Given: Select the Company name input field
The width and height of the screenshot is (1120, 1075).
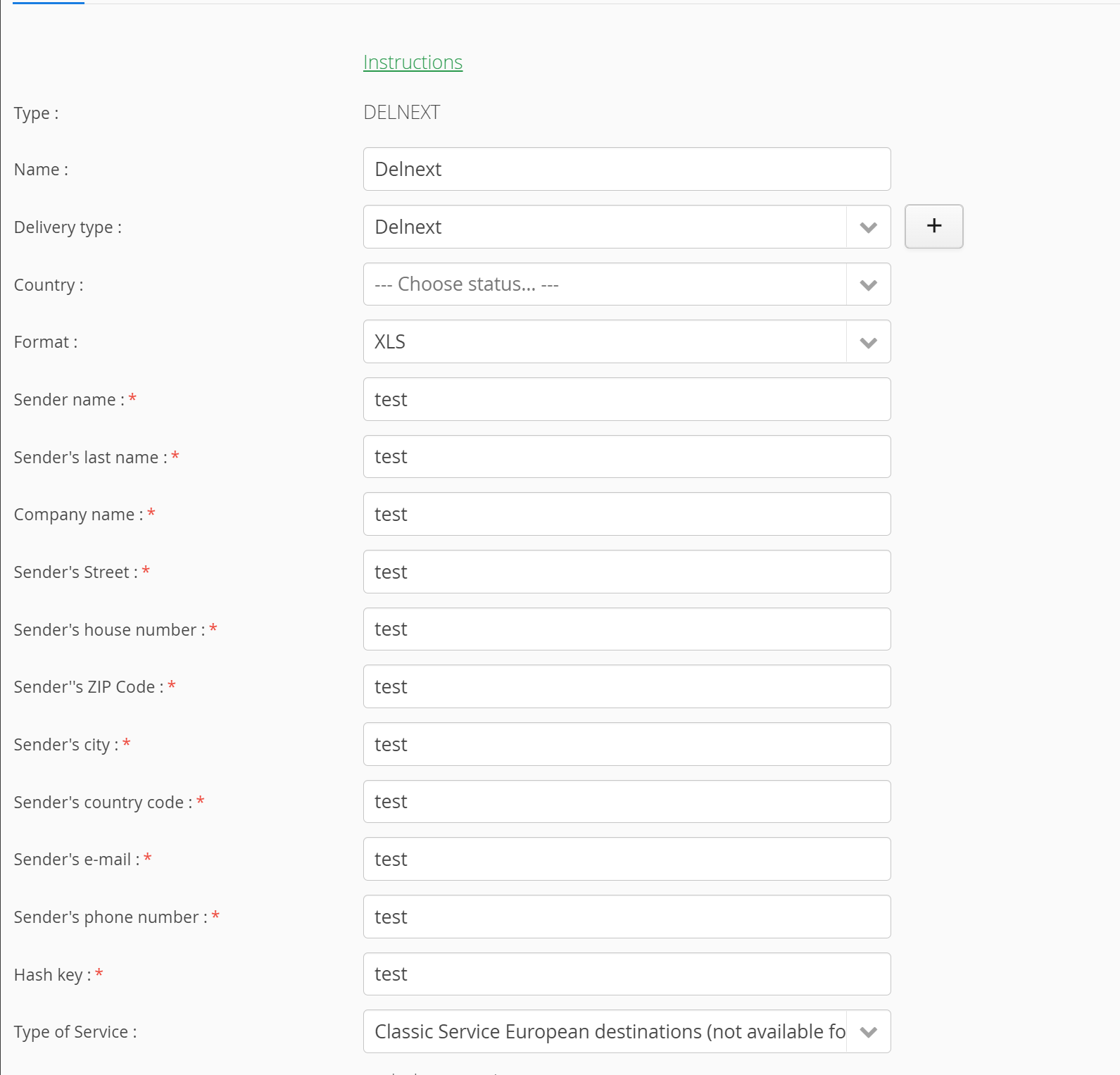Looking at the screenshot, I should (627, 514).
